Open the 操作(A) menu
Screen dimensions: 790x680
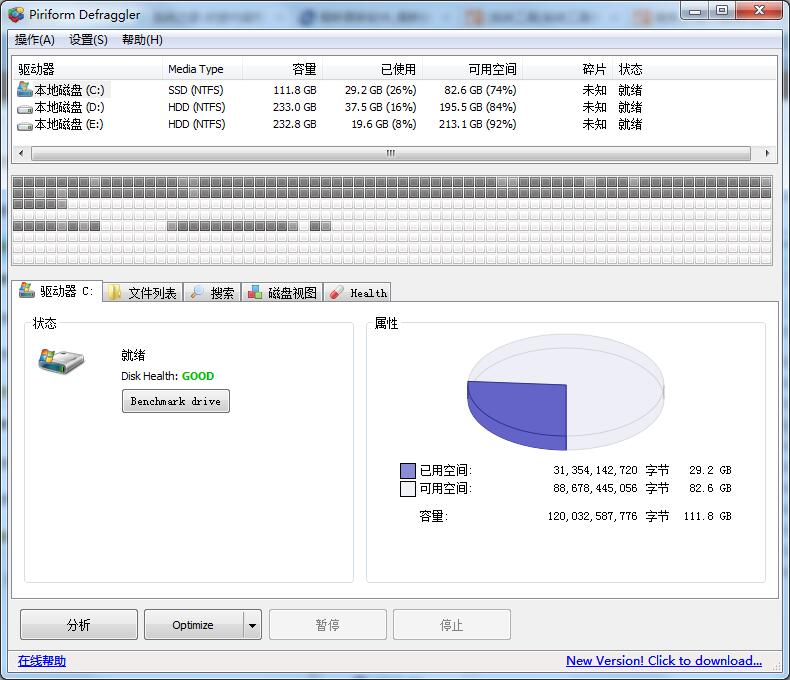pyautogui.click(x=35, y=39)
